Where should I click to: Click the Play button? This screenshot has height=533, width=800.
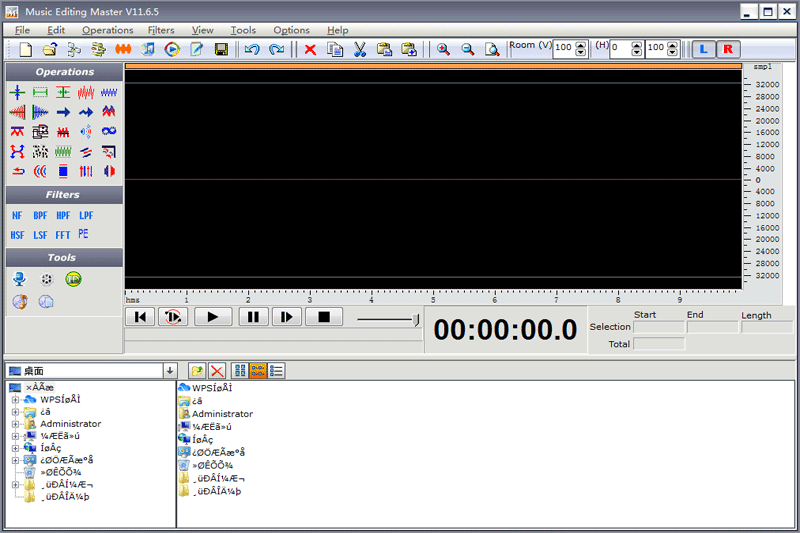pyautogui.click(x=213, y=317)
